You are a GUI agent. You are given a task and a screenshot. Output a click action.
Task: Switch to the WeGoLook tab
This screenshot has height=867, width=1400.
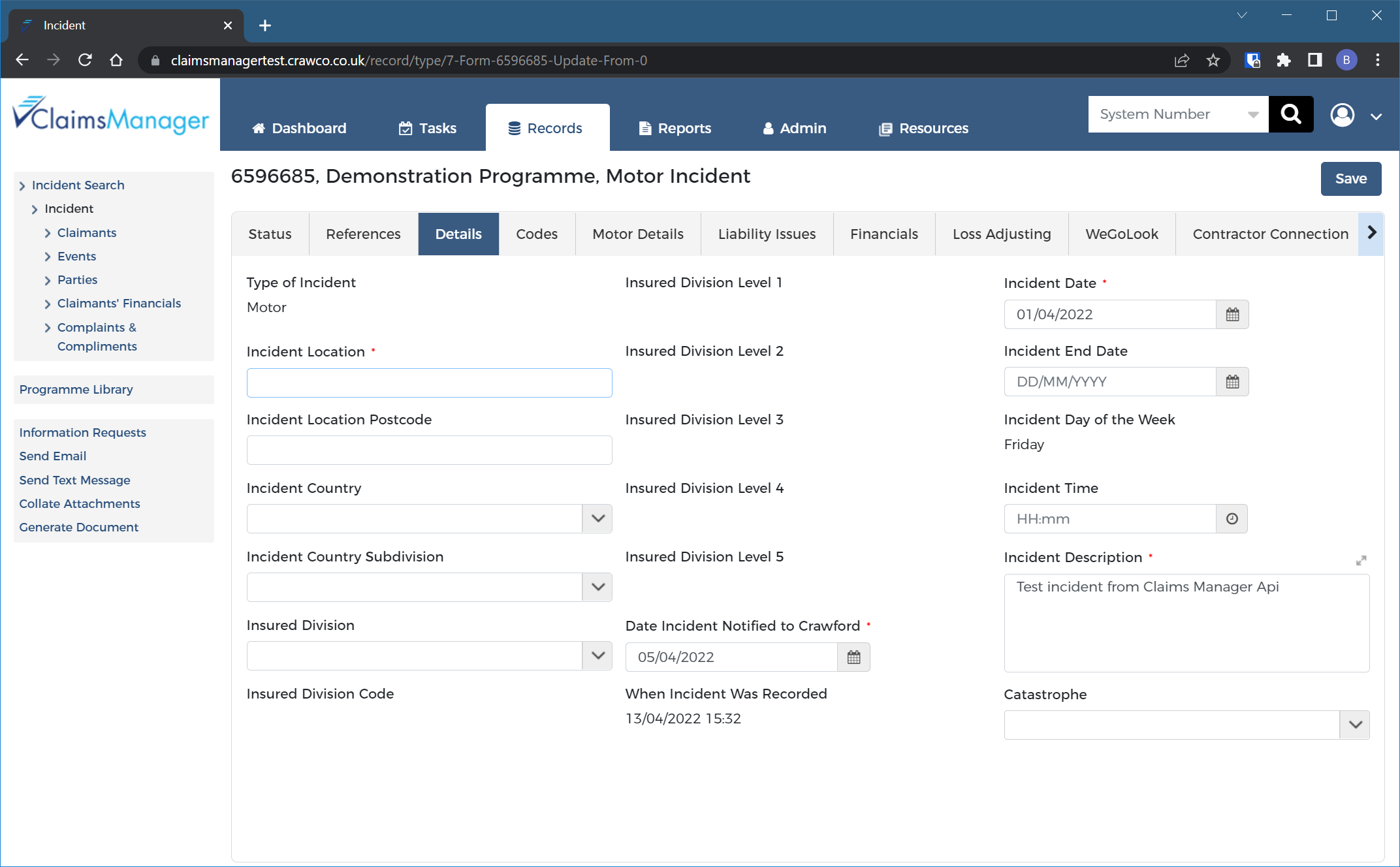click(x=1122, y=234)
